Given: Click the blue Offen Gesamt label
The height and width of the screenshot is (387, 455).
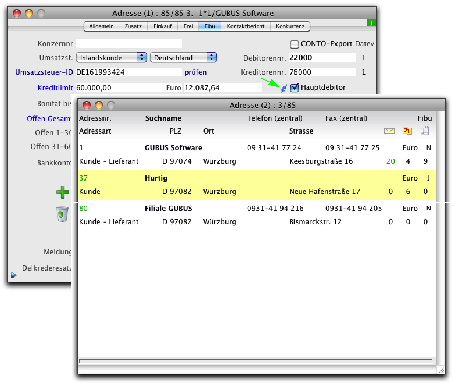Looking at the screenshot, I should coord(49,118).
